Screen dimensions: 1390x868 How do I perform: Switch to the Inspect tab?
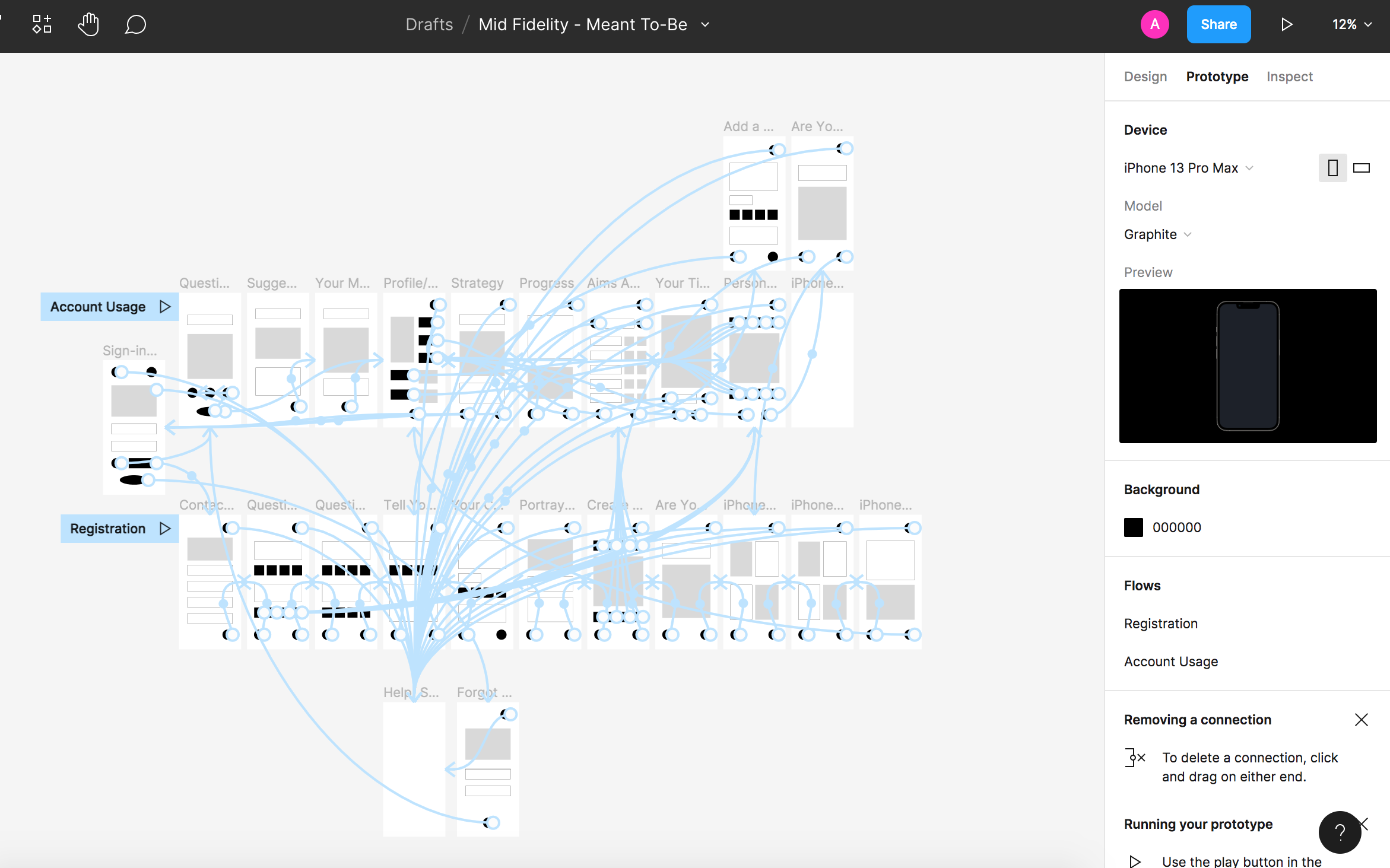point(1289,77)
